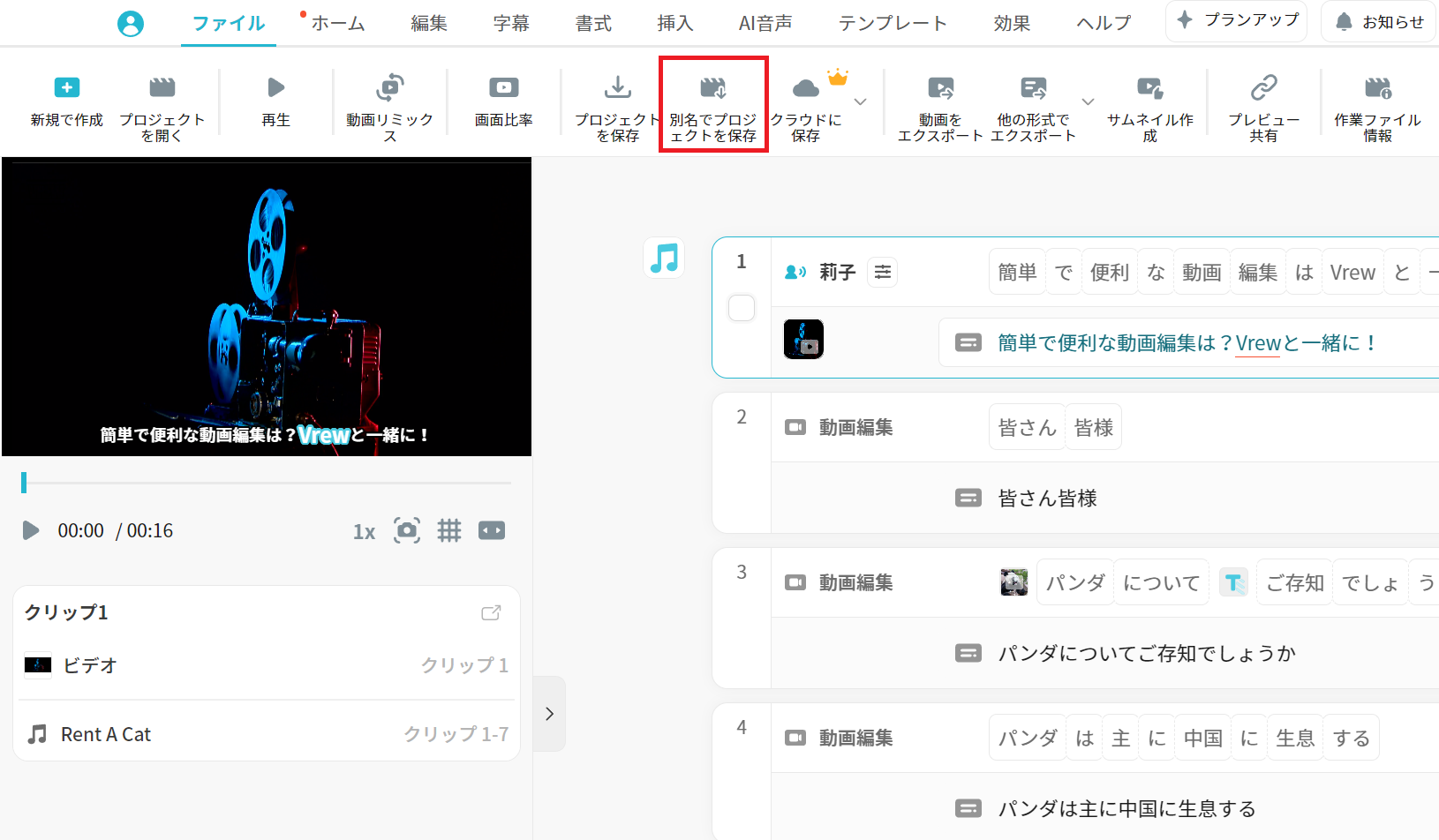Screen dimensions: 1439x840
Task: Click the word Vrew in clip 1
Action: [x=1352, y=273]
